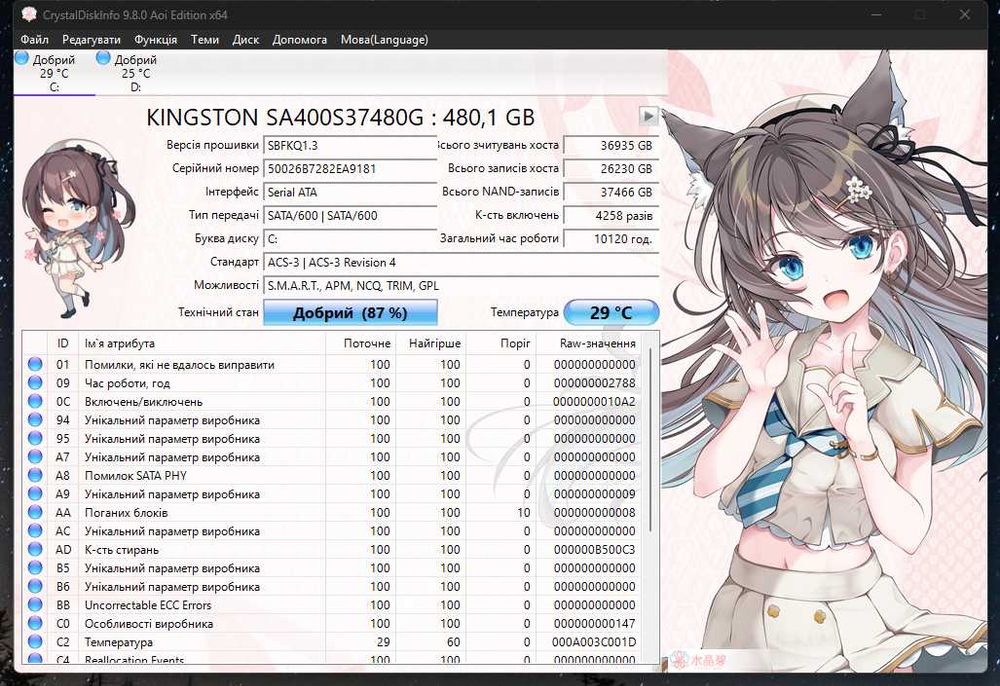The height and width of the screenshot is (686, 1000).
Task: Click the power on hours 10120 год.
Action: pos(611,239)
